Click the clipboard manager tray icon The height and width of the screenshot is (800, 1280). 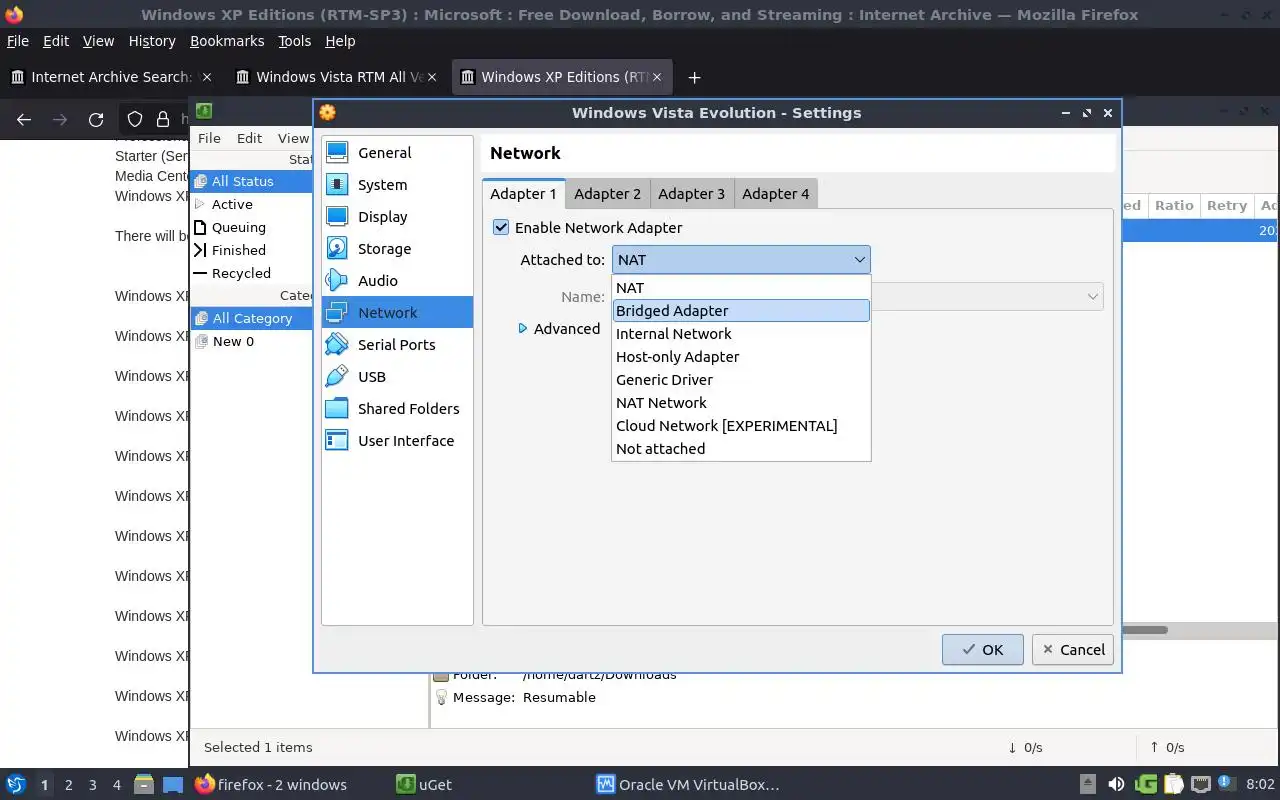pyautogui.click(x=1173, y=784)
